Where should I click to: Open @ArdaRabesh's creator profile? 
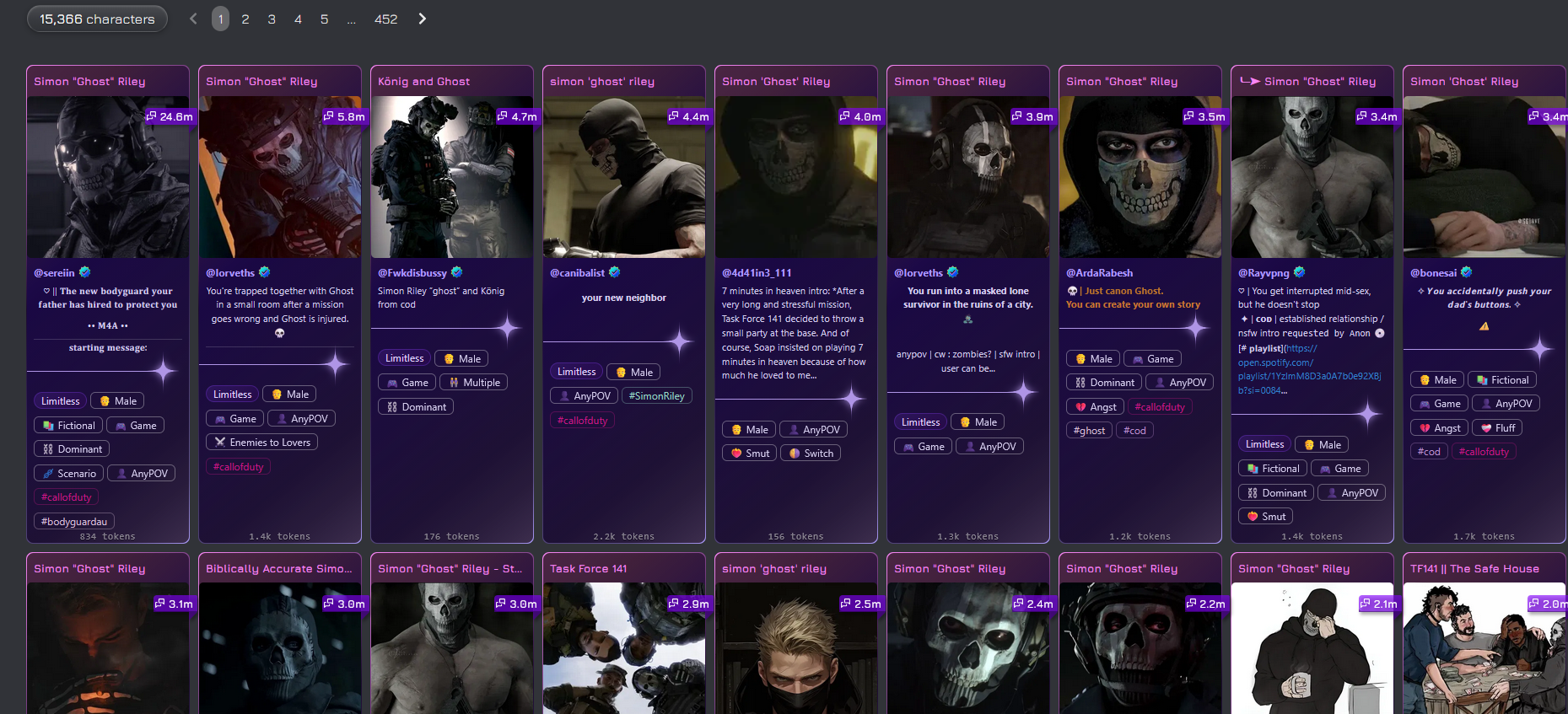pyautogui.click(x=1100, y=273)
